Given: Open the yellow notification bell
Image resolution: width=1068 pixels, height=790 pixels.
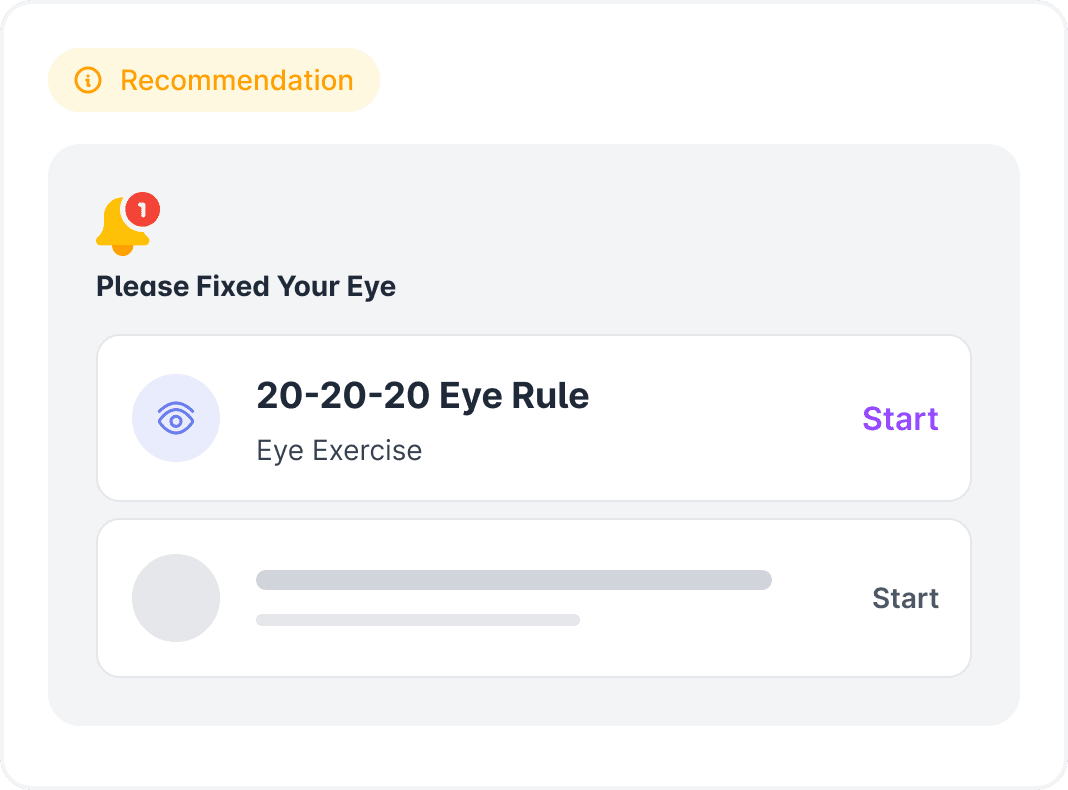Looking at the screenshot, I should click(x=123, y=227).
